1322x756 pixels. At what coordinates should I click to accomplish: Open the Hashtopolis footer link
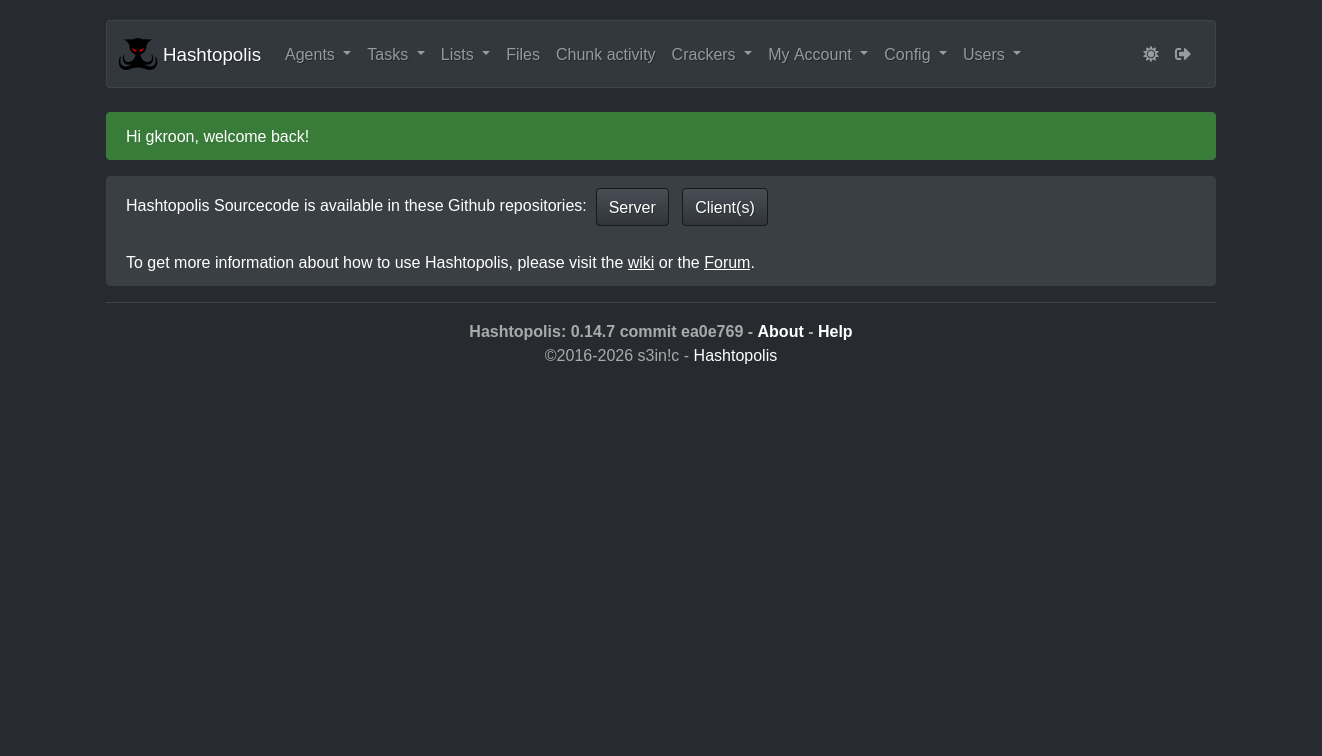pos(735,355)
